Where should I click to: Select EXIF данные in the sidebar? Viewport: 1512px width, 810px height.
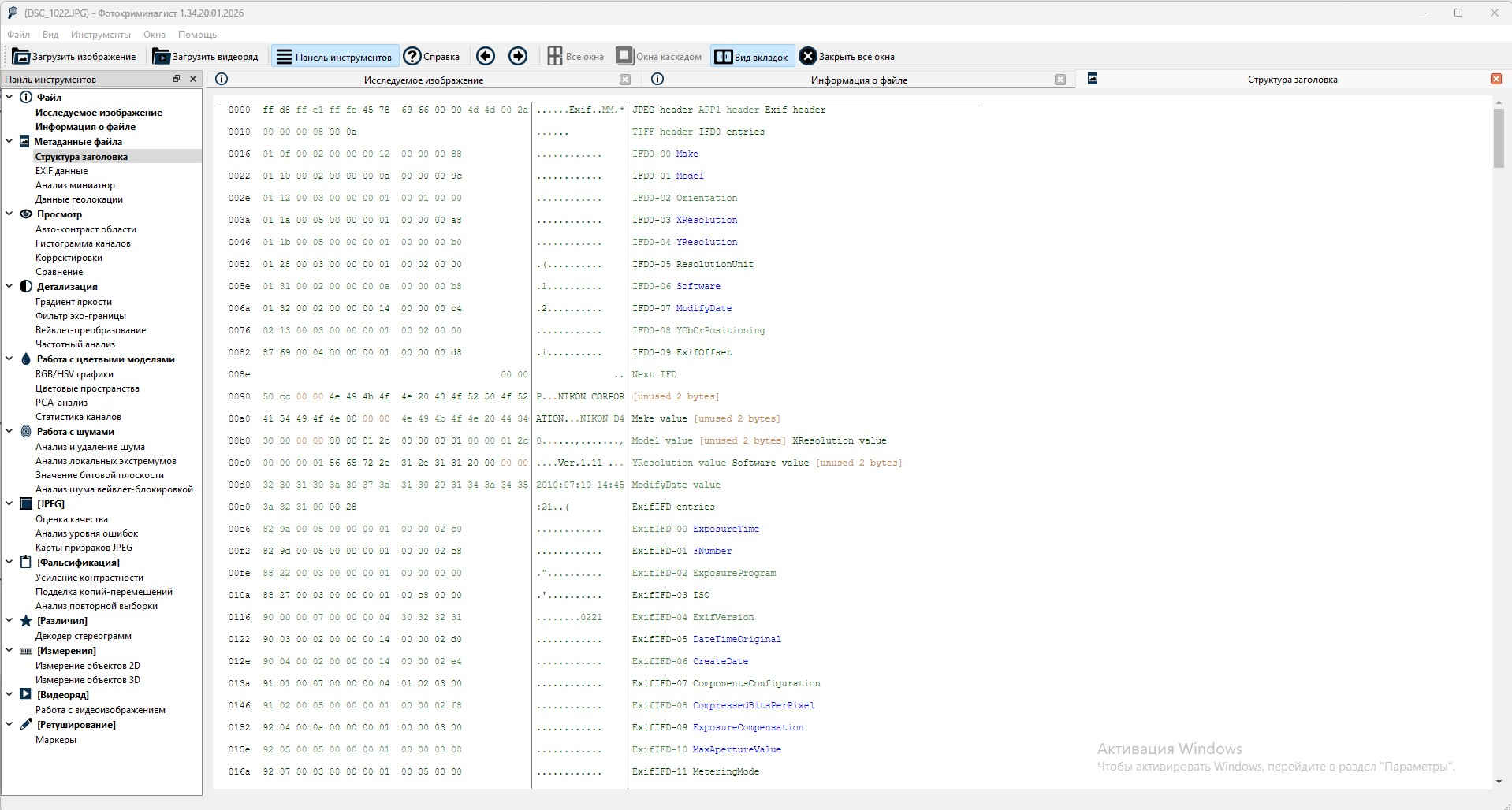click(x=61, y=171)
